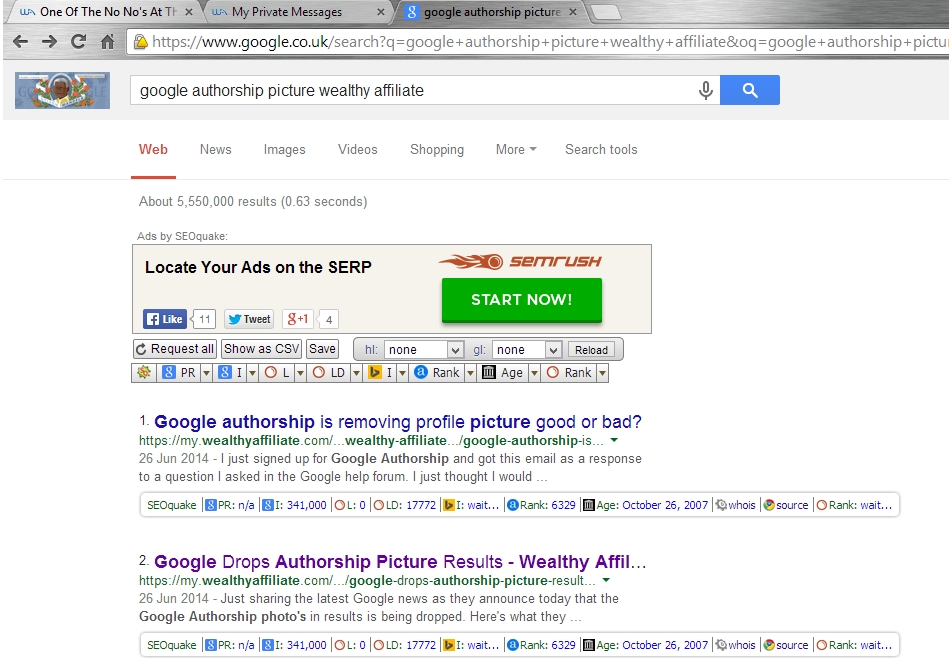This screenshot has height=658, width=949.
Task: Click source link in result 1 SEOquake bar
Action: (786, 505)
